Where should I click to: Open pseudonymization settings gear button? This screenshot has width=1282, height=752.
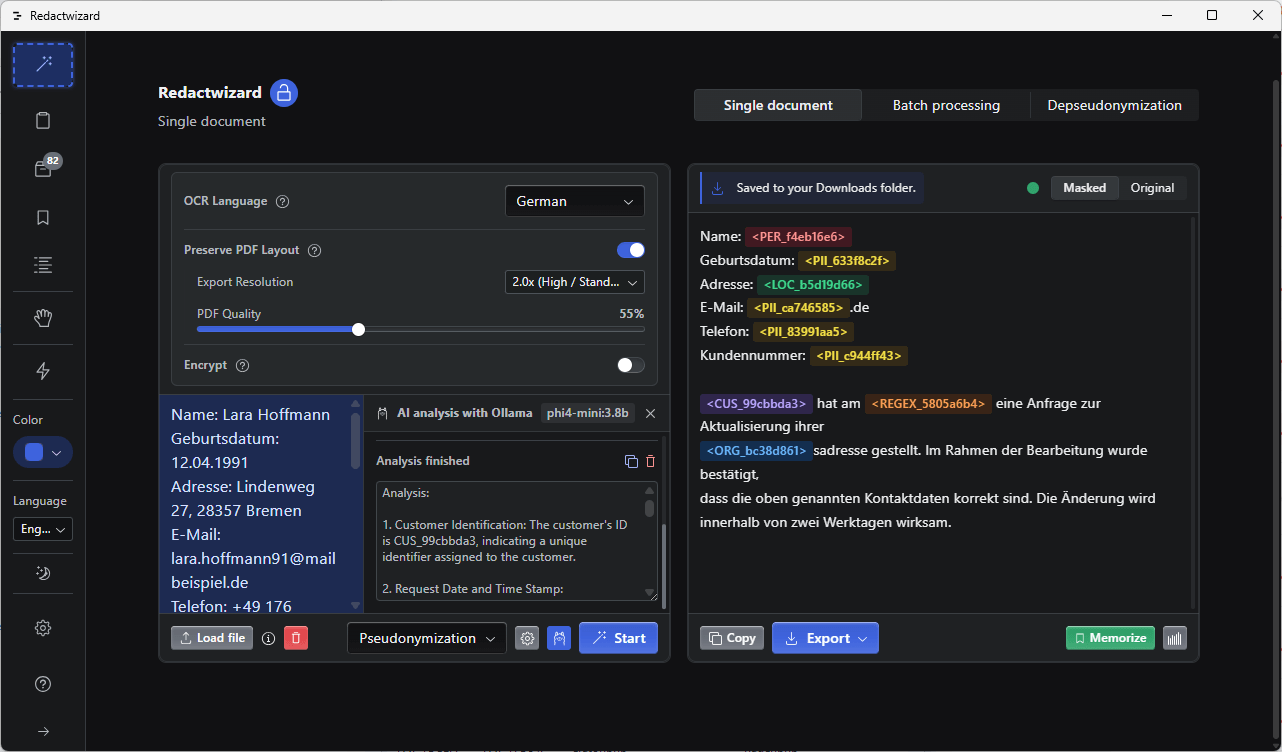click(527, 638)
